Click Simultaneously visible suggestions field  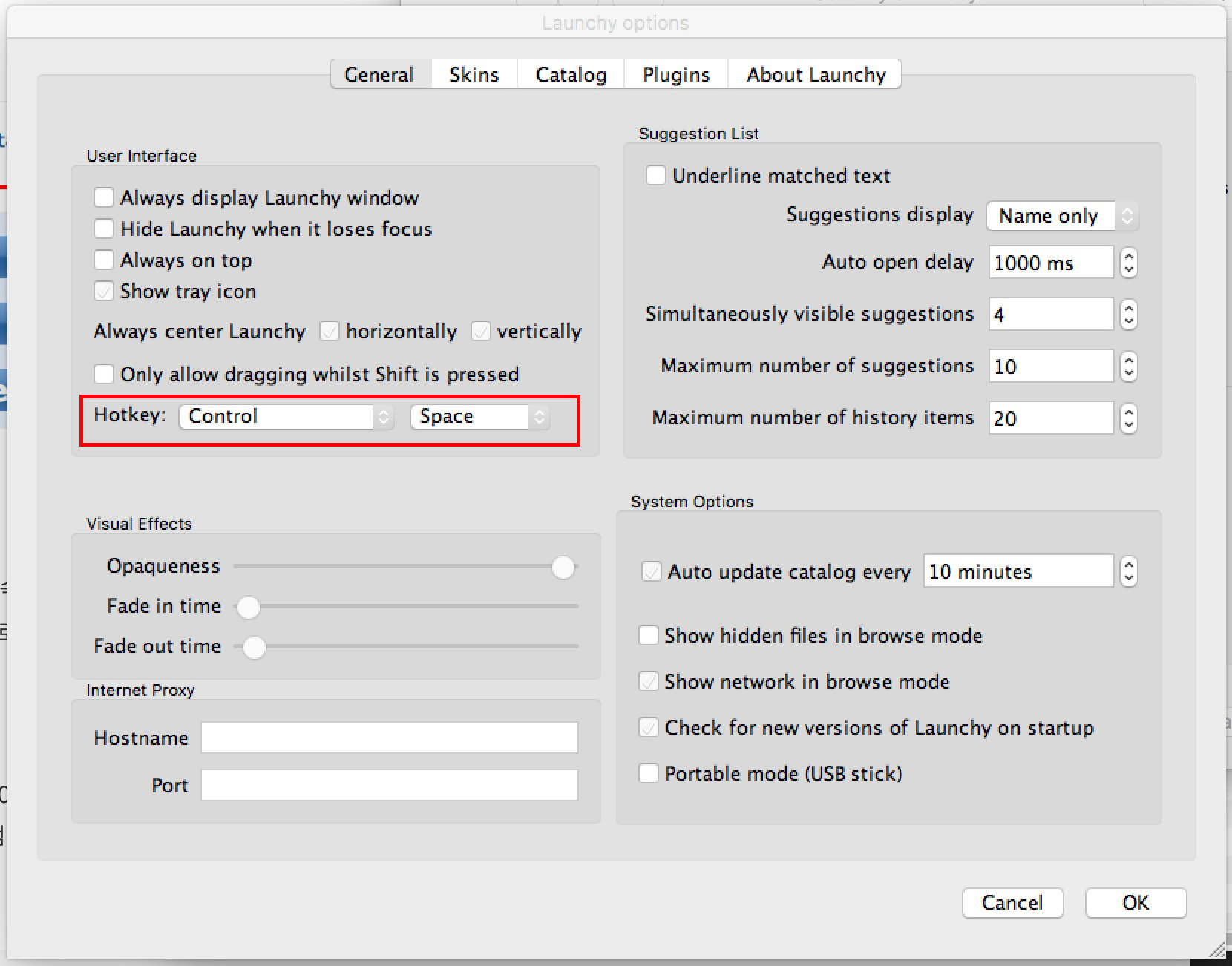tap(1051, 315)
